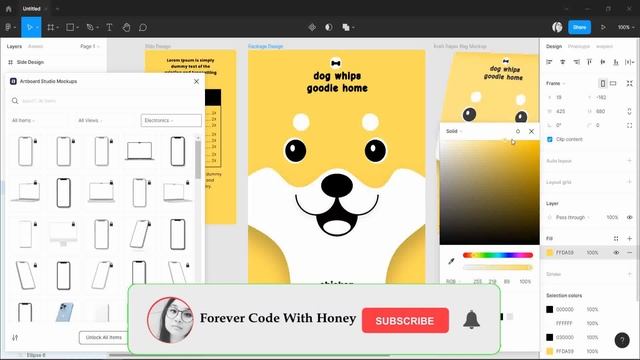Switch to the Assets tab
Image resolution: width=640 pixels, height=360 pixels.
(36, 46)
